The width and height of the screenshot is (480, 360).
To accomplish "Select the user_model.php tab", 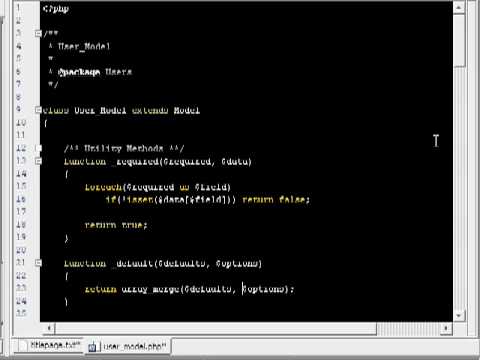I will point(128,346).
